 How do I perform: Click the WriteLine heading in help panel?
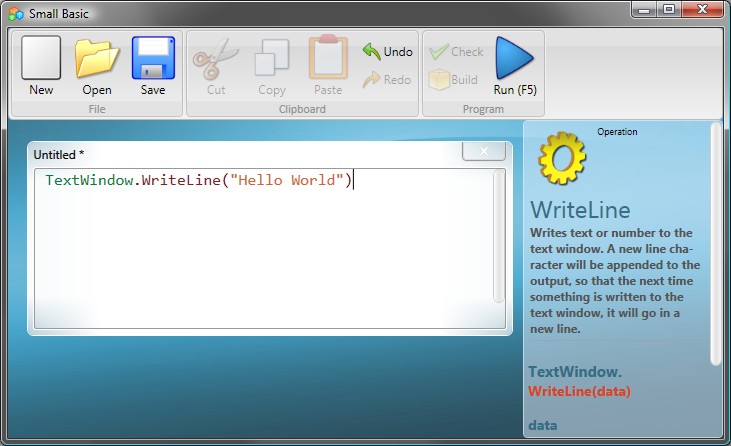[580, 210]
